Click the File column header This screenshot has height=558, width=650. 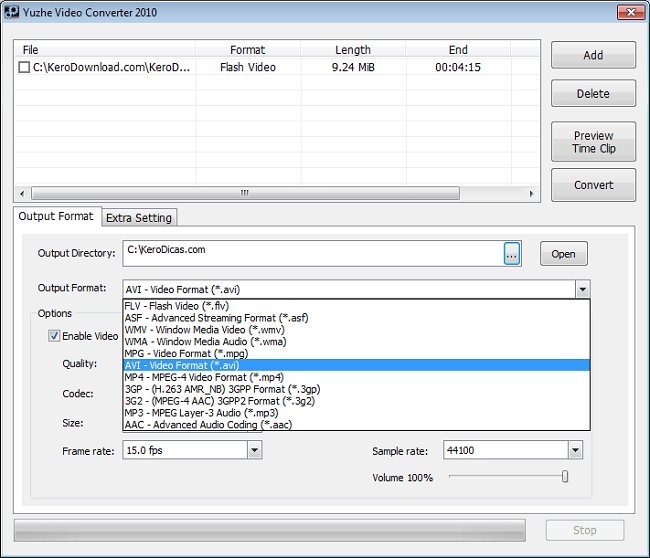point(105,50)
